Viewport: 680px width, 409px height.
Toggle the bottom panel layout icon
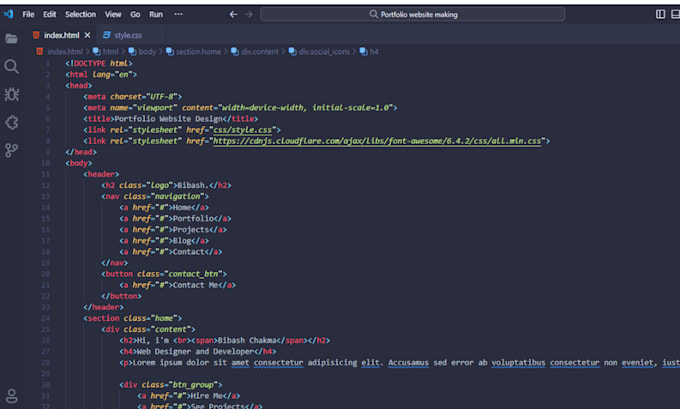pyautogui.click(x=675, y=14)
